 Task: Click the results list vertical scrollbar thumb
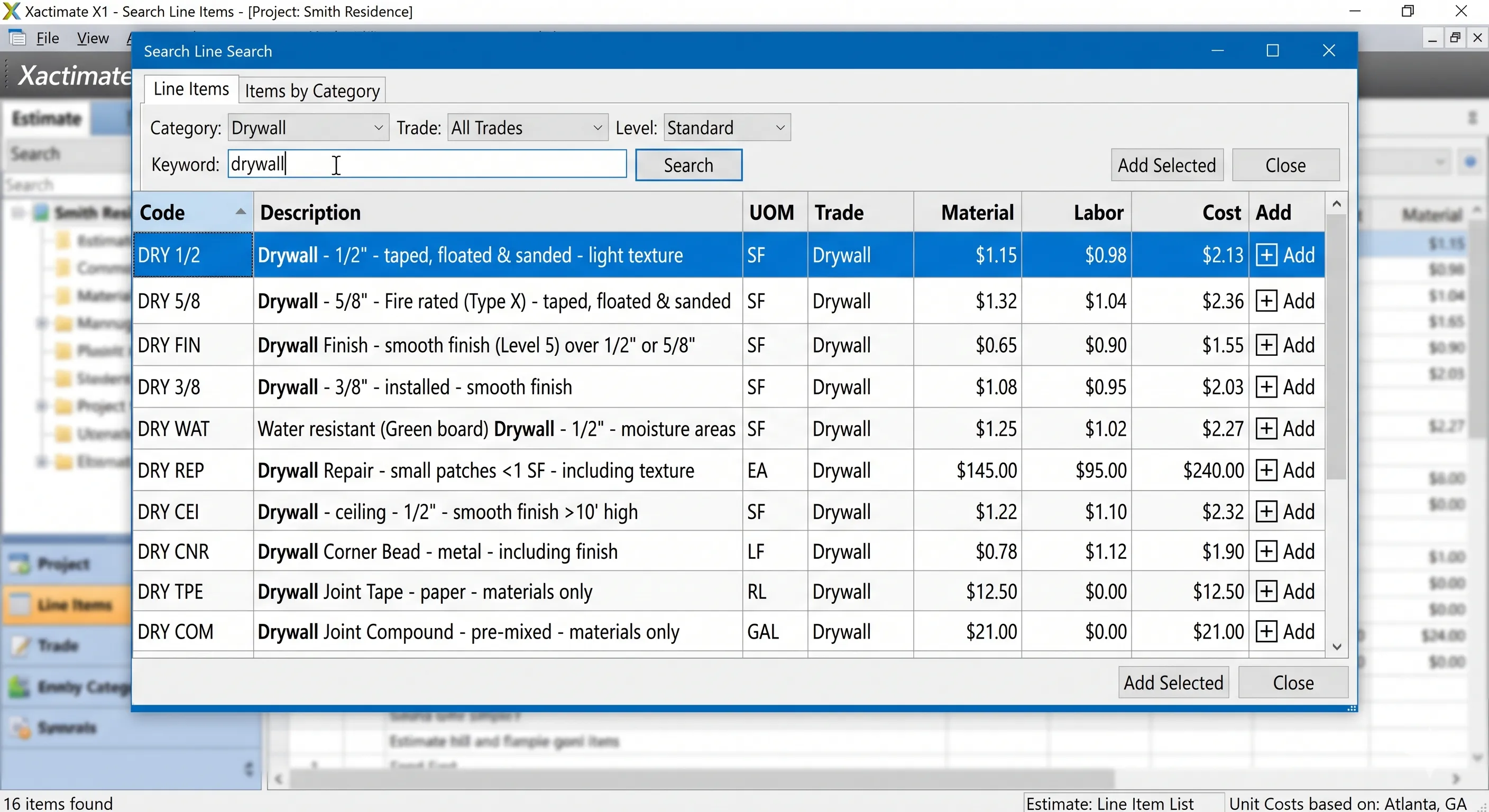[x=1336, y=347]
